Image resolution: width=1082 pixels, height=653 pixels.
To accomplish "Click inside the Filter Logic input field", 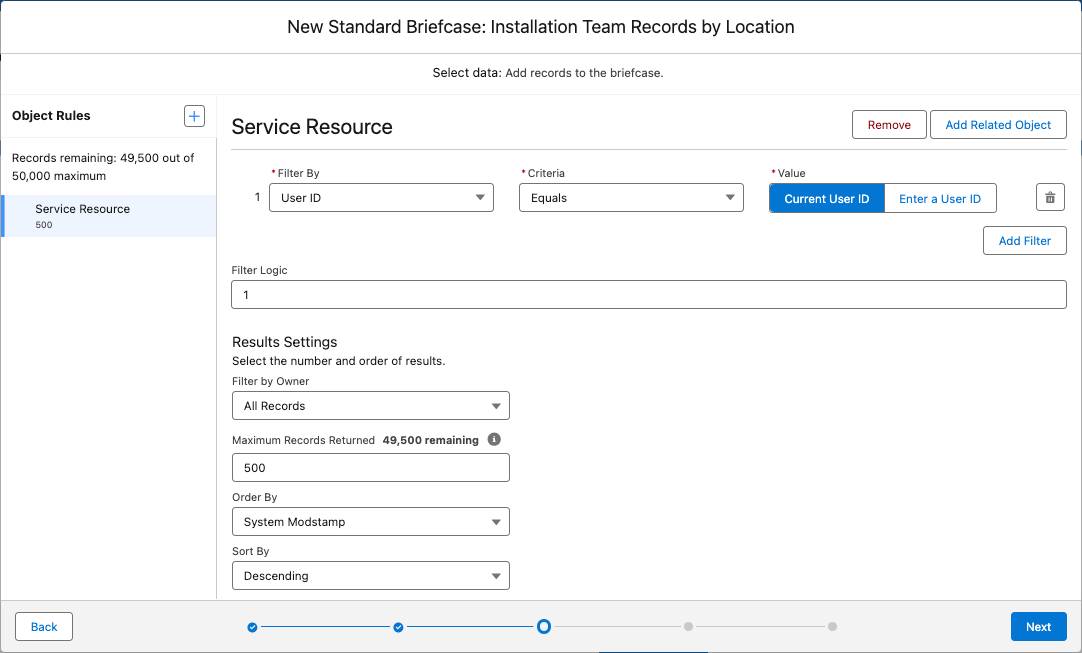I will 649,294.
